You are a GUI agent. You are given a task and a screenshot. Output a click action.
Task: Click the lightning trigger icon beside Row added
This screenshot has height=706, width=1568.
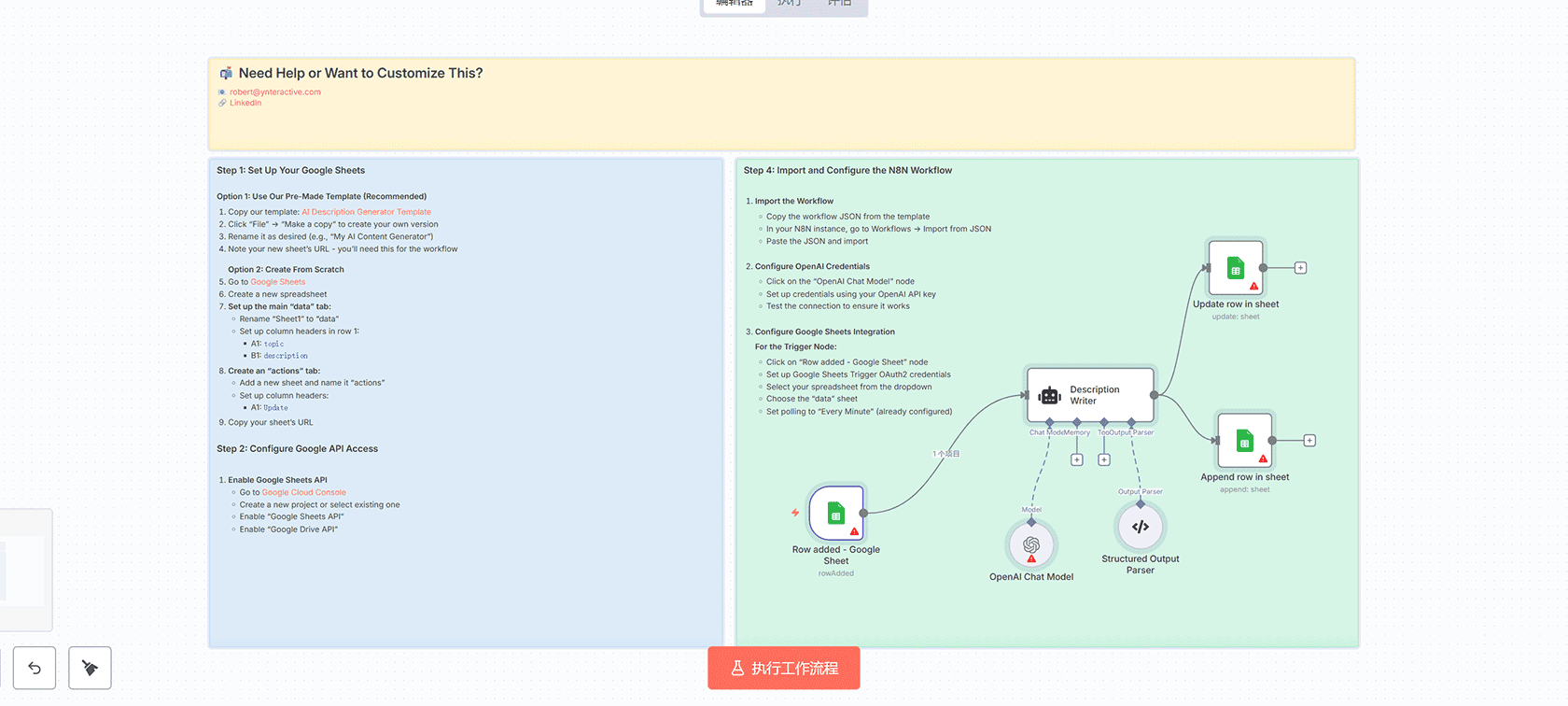click(795, 513)
